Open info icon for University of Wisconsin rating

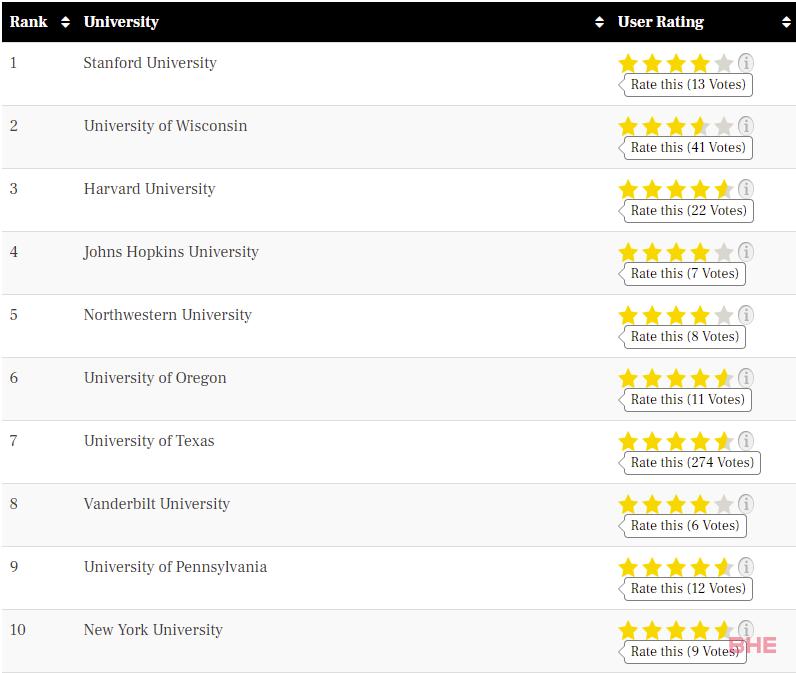click(745, 126)
